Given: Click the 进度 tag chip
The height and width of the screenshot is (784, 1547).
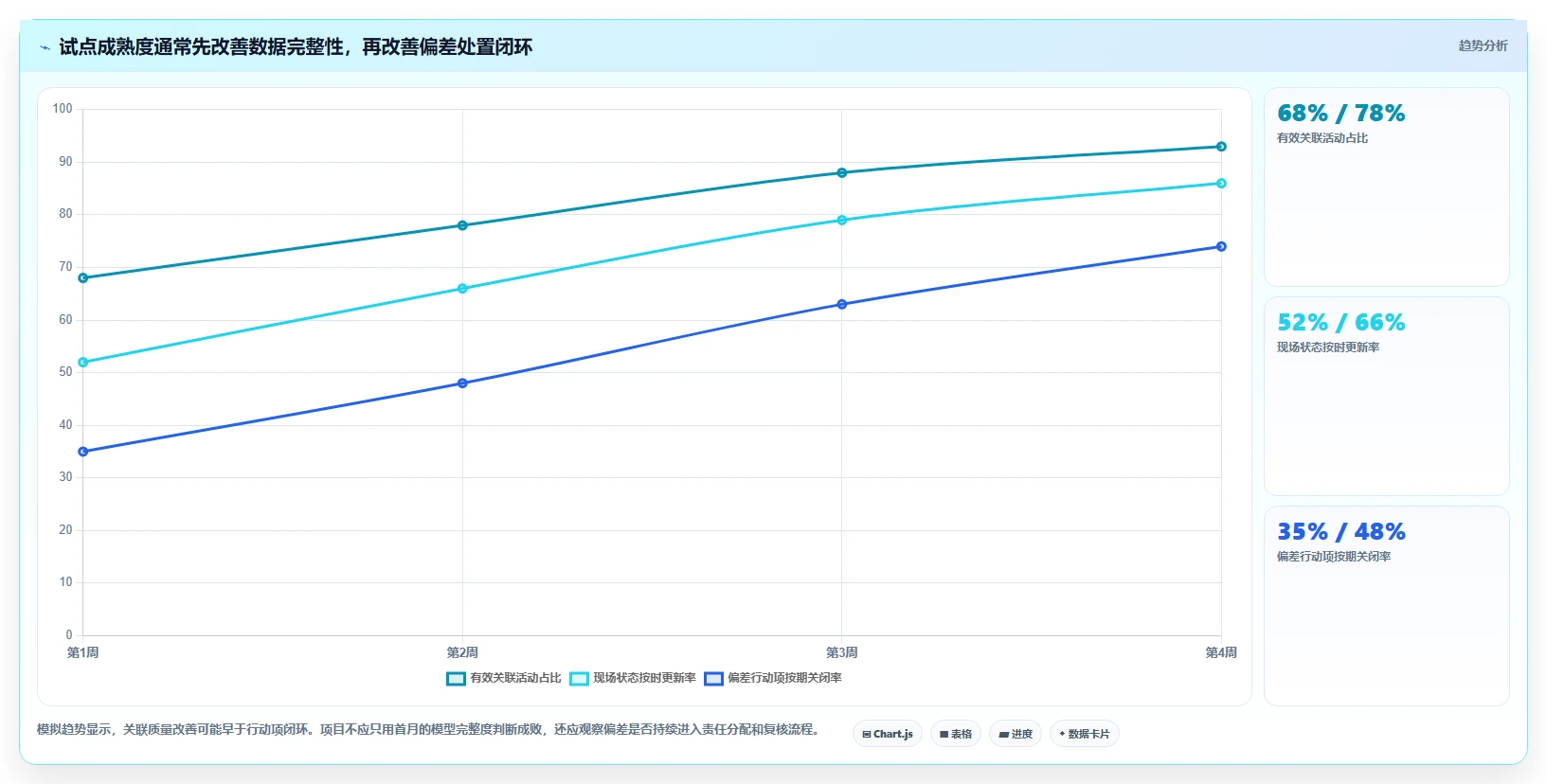Looking at the screenshot, I should click(x=1016, y=734).
